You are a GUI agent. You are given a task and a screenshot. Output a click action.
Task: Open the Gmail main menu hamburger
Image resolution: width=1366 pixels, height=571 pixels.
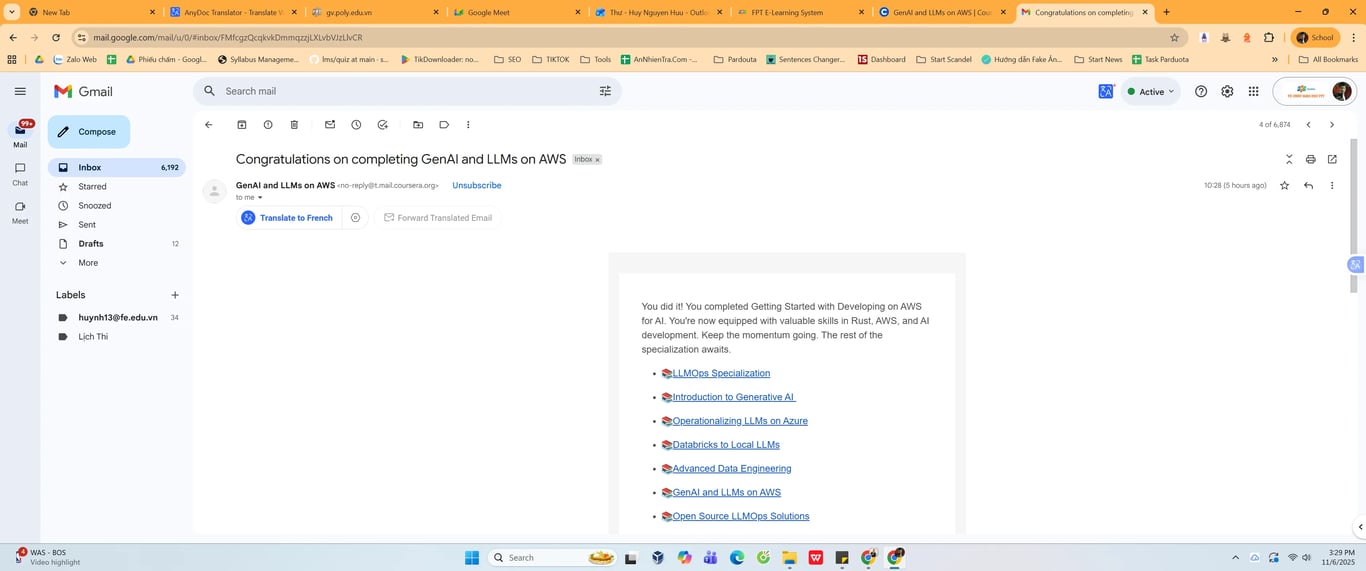click(x=20, y=91)
